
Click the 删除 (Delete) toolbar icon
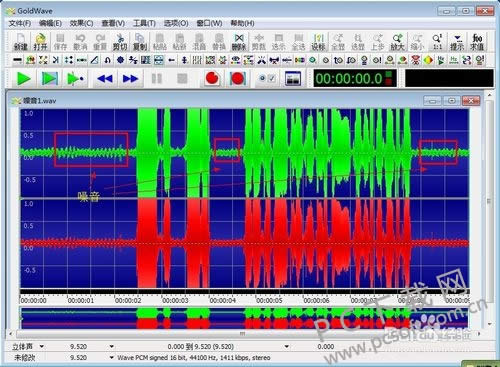pyautogui.click(x=239, y=42)
